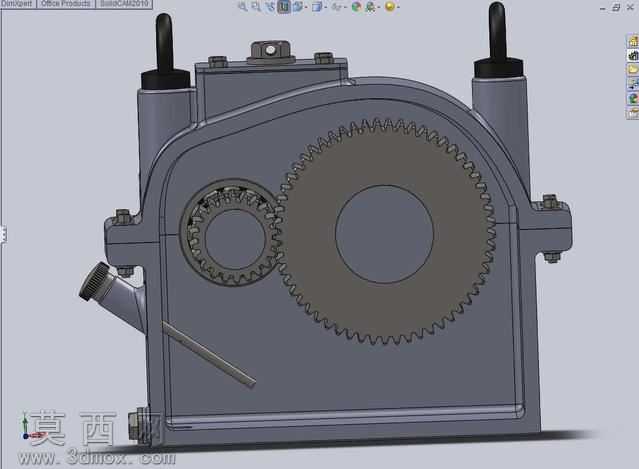Minimize the document window

pyautogui.click(x=603, y=8)
